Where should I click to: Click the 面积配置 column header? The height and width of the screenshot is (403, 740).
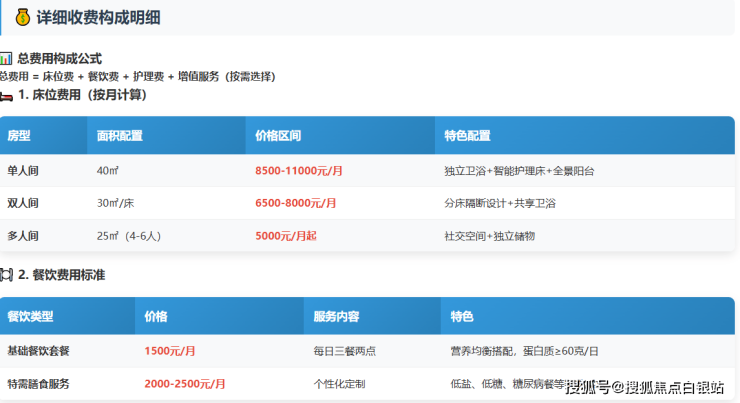coord(119,135)
